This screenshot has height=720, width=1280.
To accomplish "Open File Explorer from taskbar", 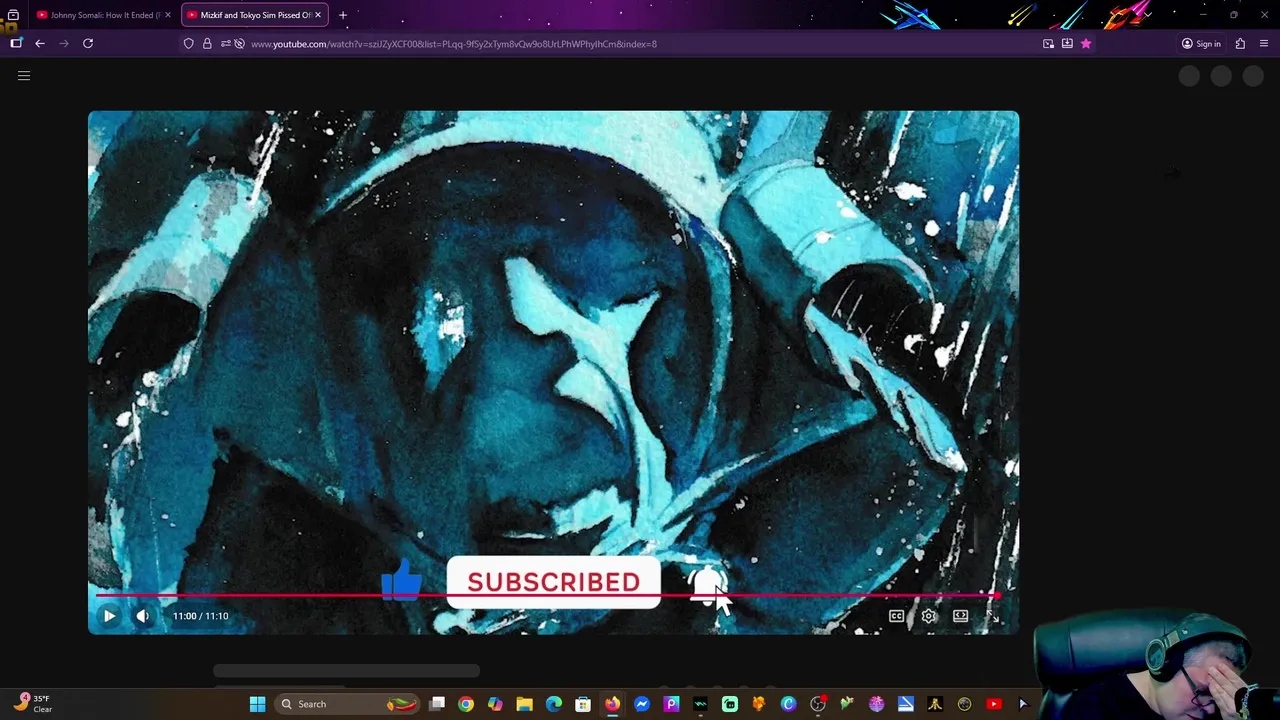I will pyautogui.click(x=524, y=704).
